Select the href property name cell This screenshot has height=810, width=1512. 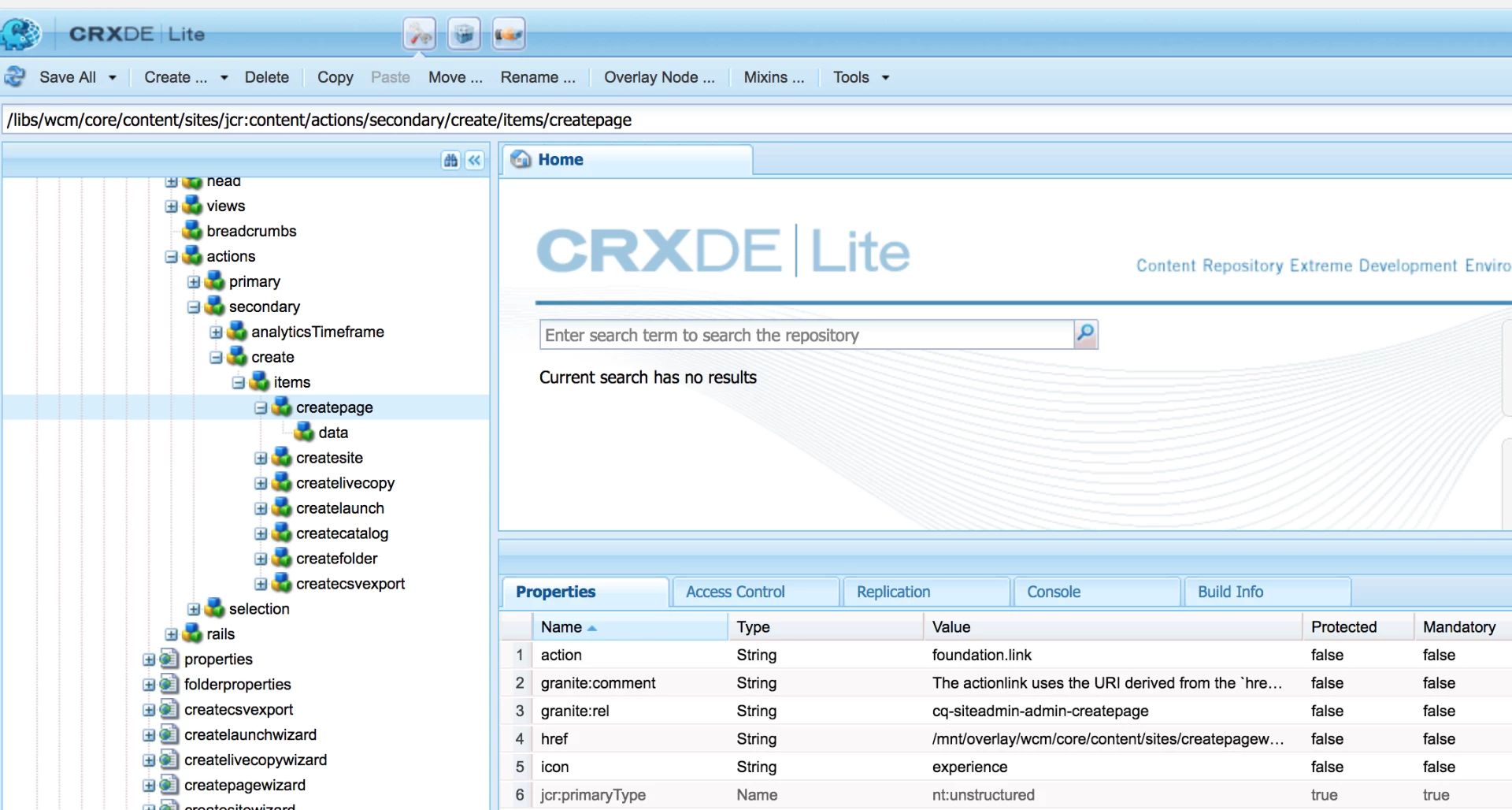click(x=630, y=739)
